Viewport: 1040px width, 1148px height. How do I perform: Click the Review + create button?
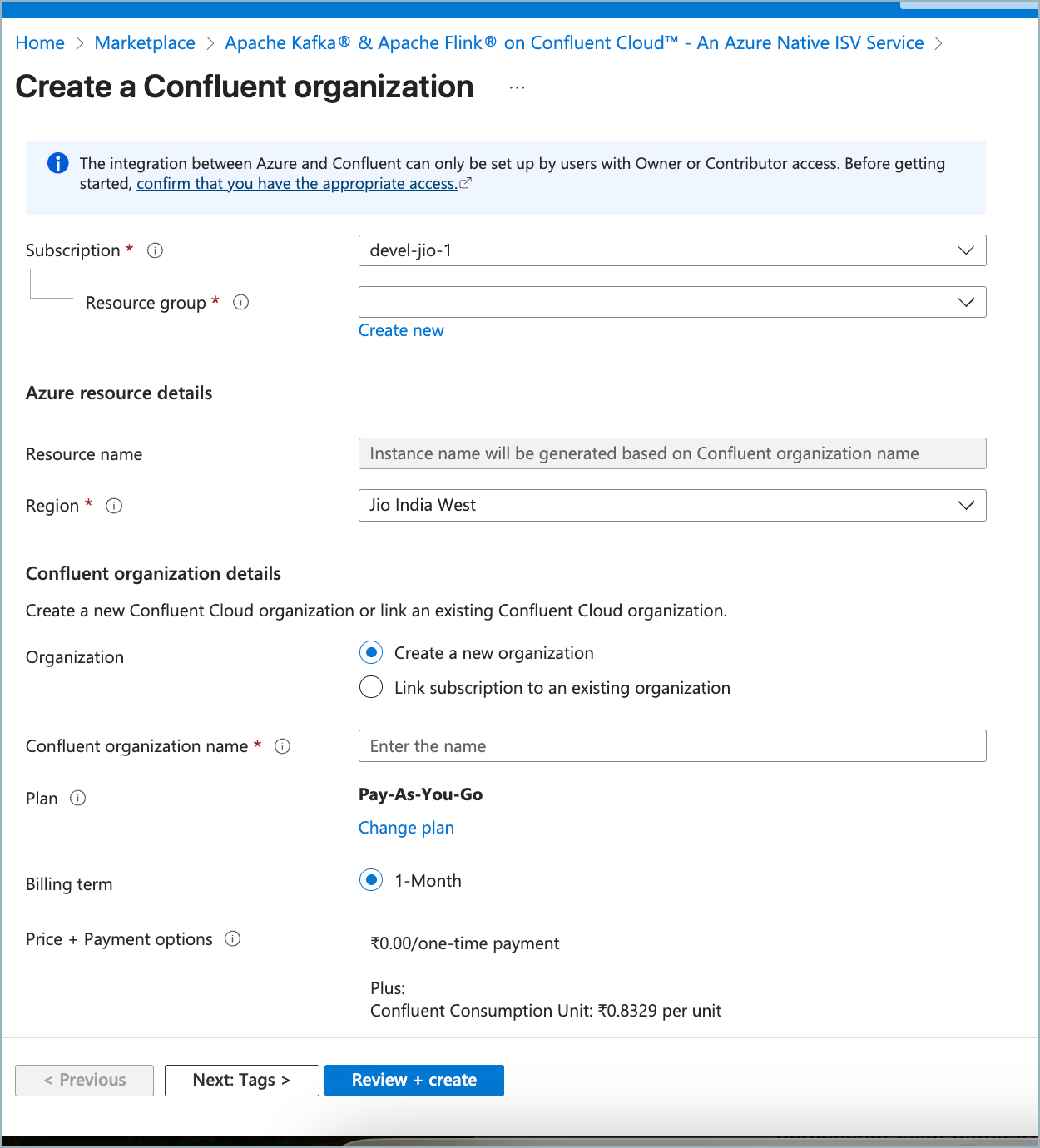click(414, 1080)
